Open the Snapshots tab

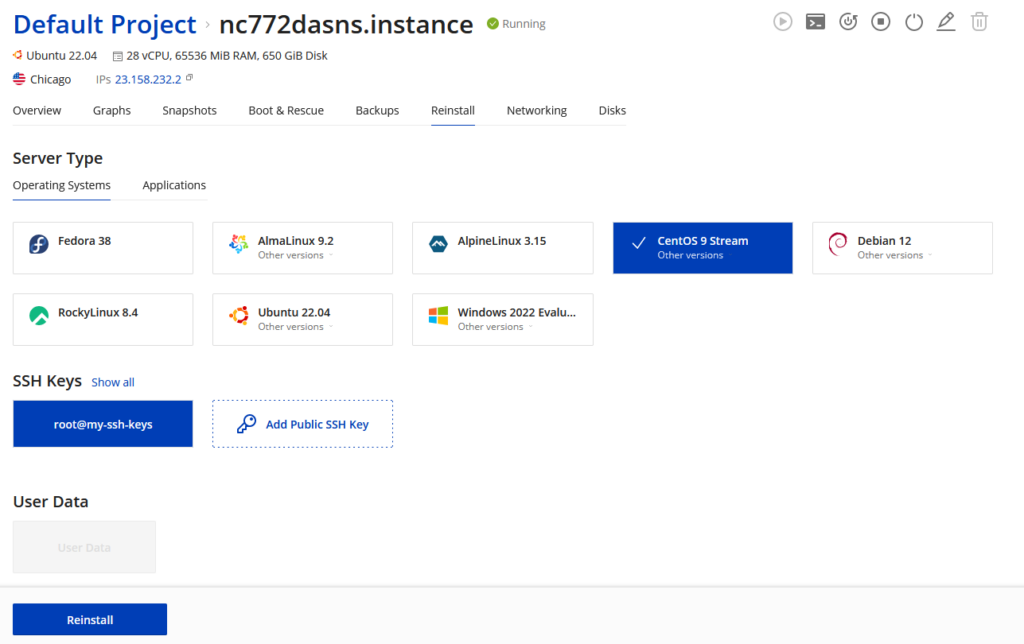click(x=189, y=110)
